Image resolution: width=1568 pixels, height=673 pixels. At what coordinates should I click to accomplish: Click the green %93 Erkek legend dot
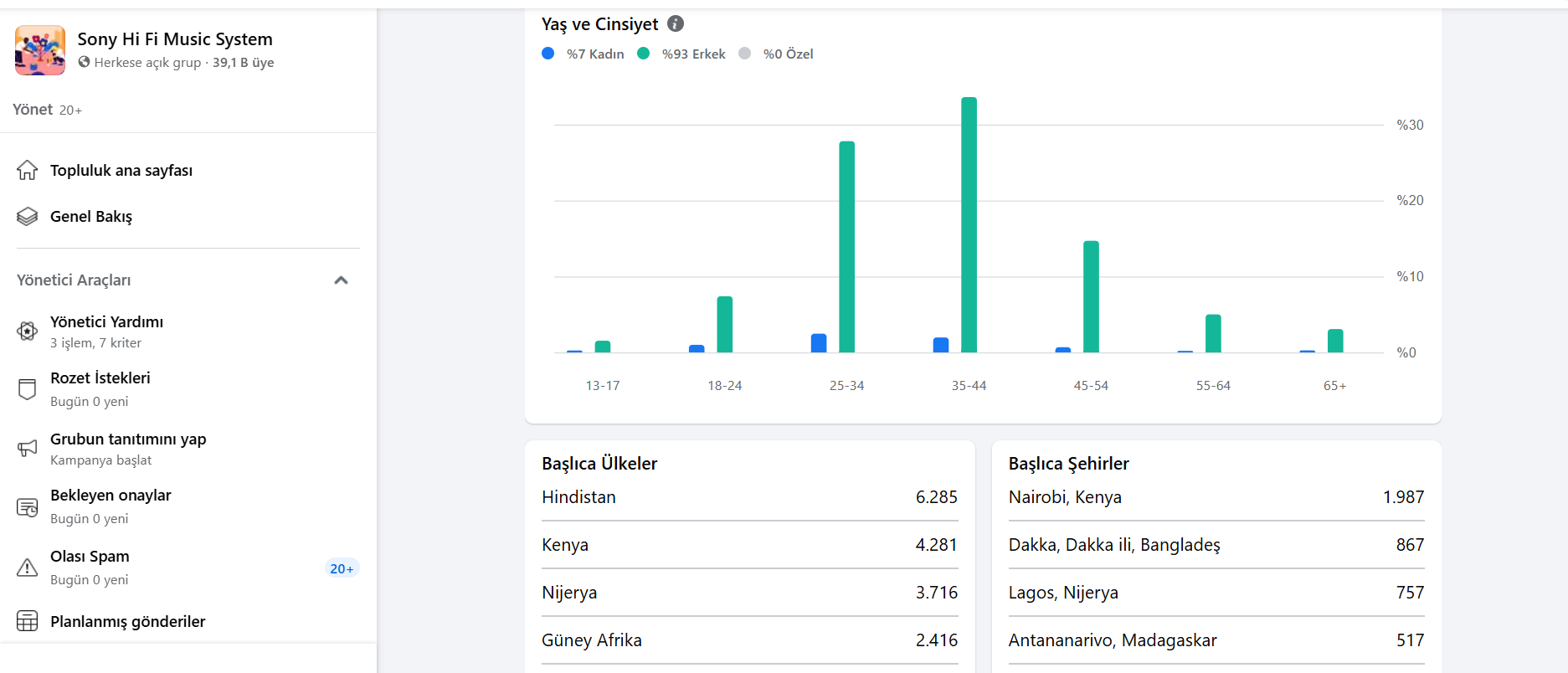pyautogui.click(x=644, y=54)
